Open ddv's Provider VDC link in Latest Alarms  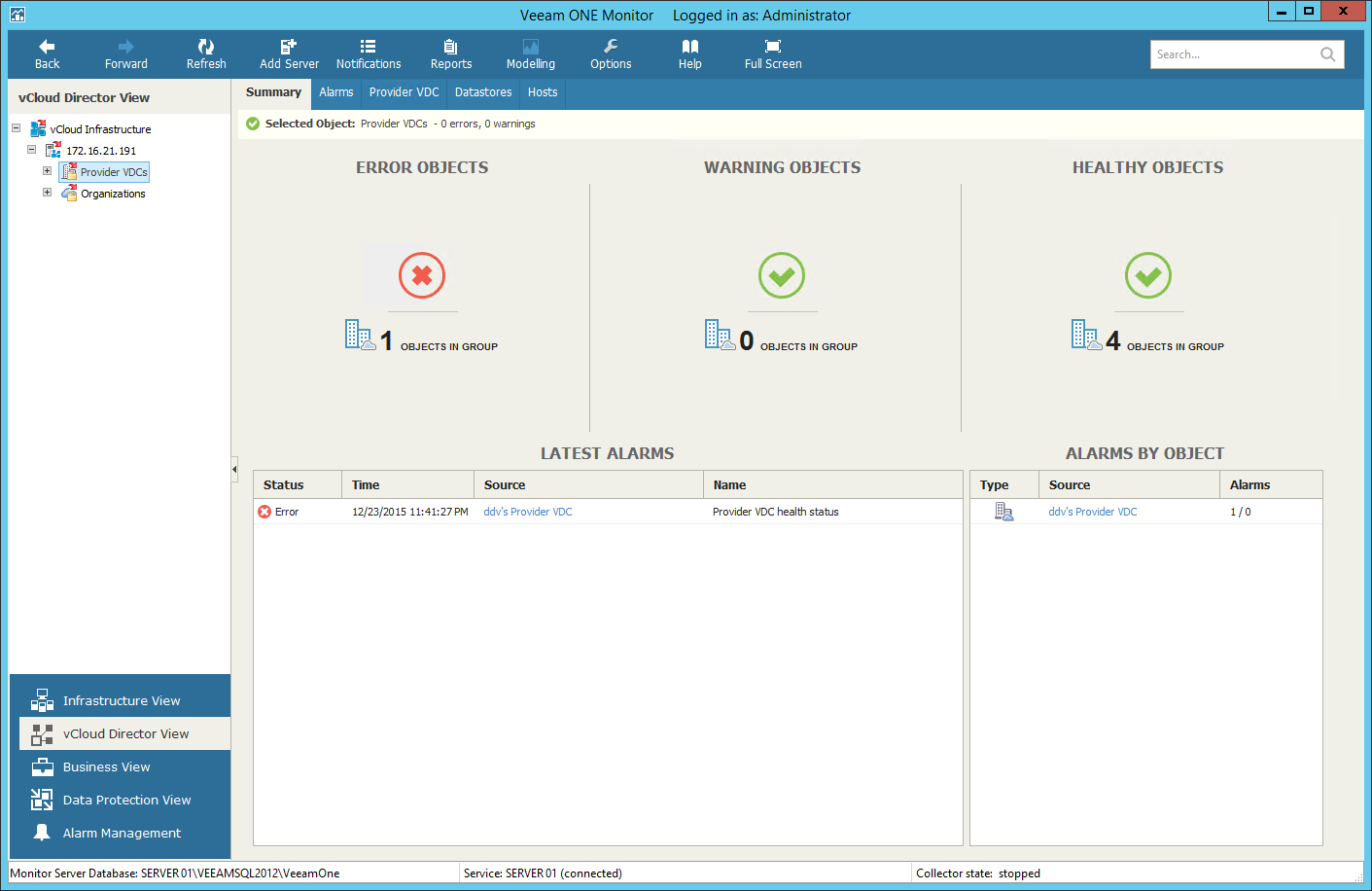pos(528,512)
